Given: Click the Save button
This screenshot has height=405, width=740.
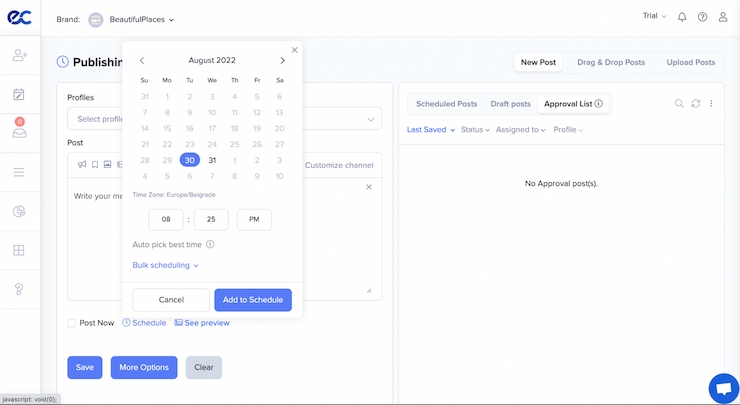Looking at the screenshot, I should (85, 367).
